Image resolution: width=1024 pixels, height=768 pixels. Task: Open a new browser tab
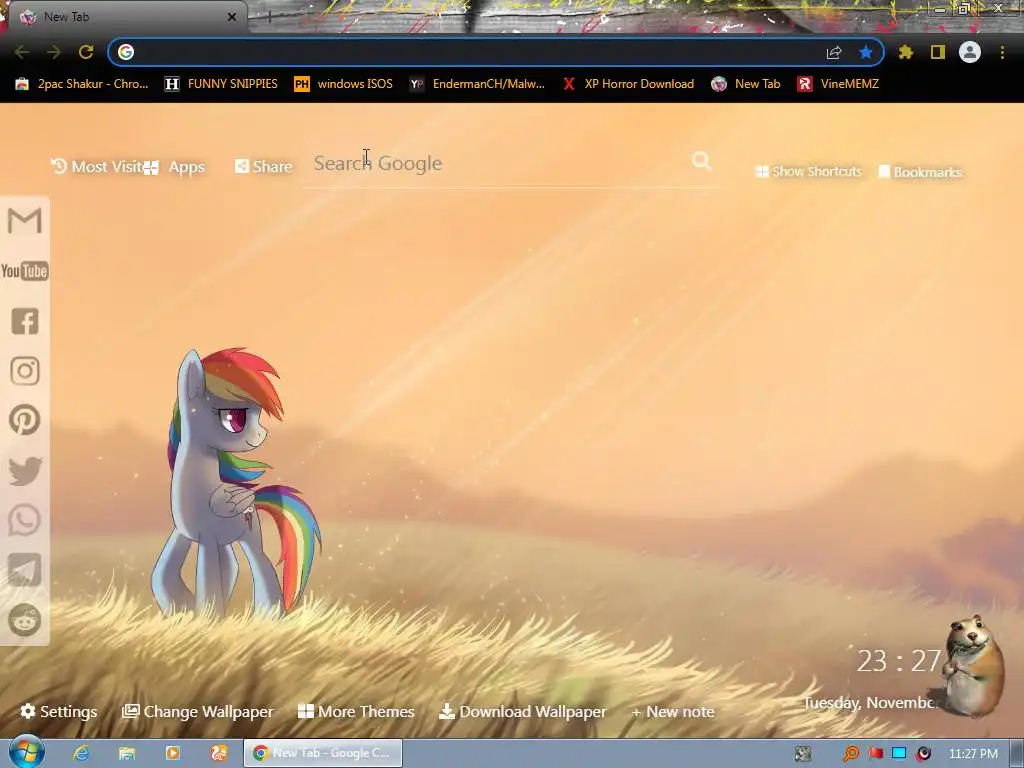270,17
